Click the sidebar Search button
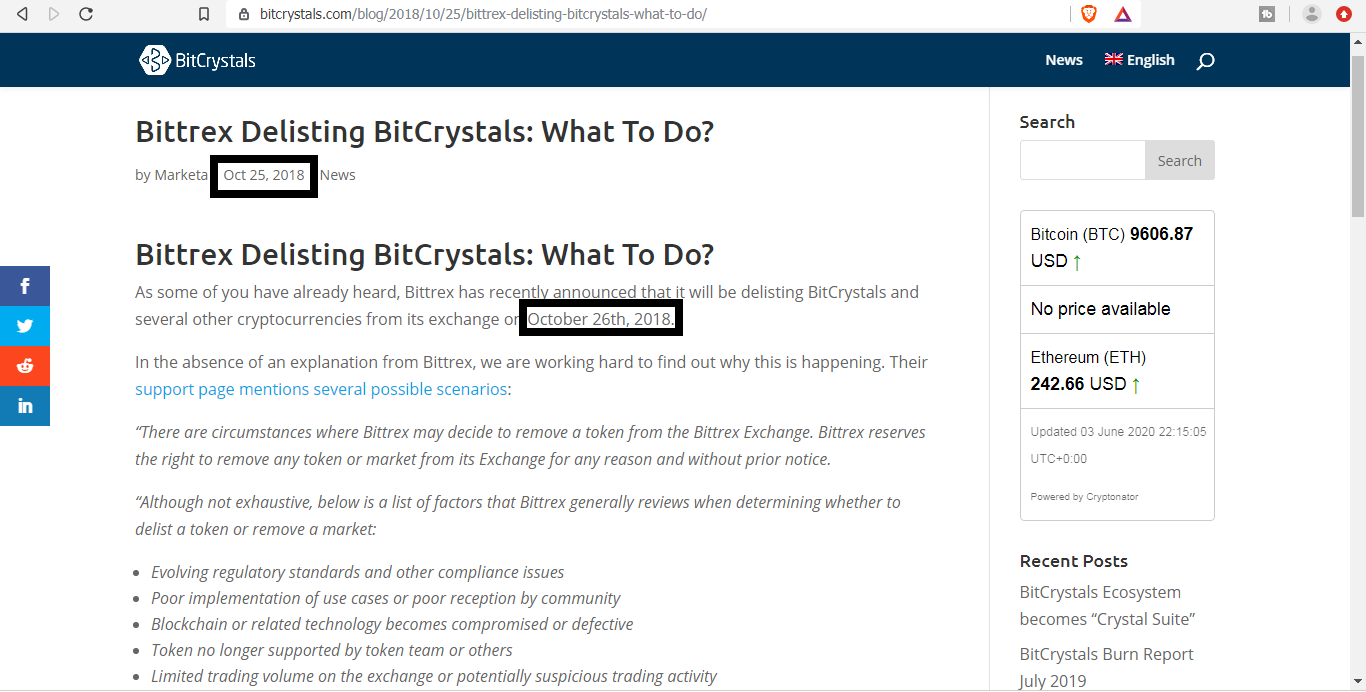 click(x=1179, y=160)
